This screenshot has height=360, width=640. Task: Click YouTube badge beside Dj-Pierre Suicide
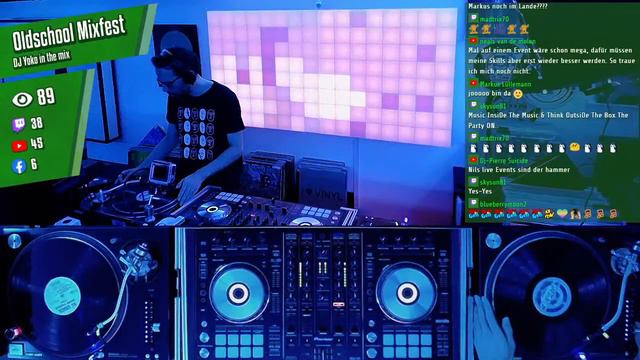pyautogui.click(x=473, y=160)
